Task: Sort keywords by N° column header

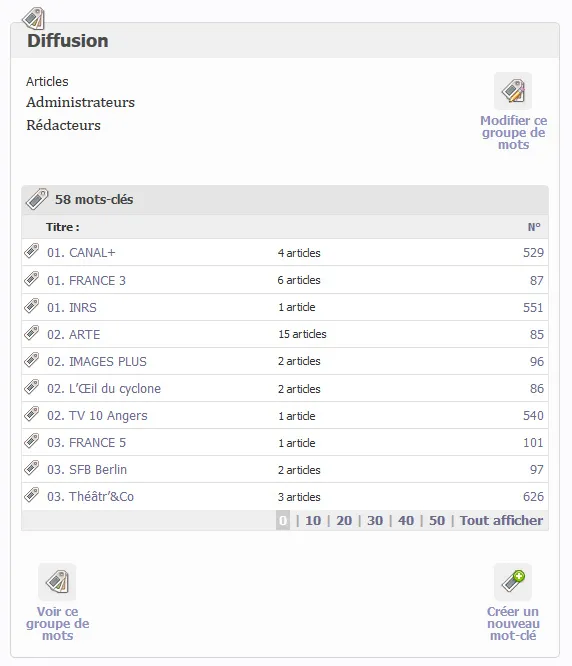Action: 534,227
